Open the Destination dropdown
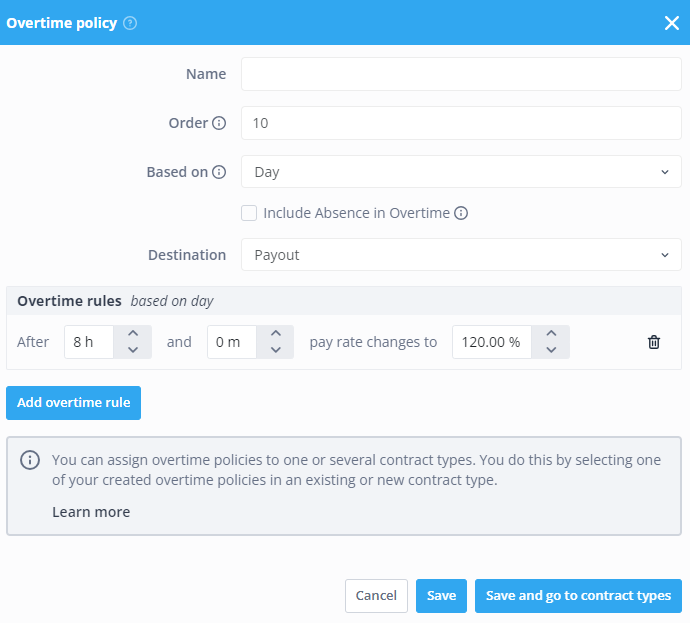The width and height of the screenshot is (690, 623). 461,255
